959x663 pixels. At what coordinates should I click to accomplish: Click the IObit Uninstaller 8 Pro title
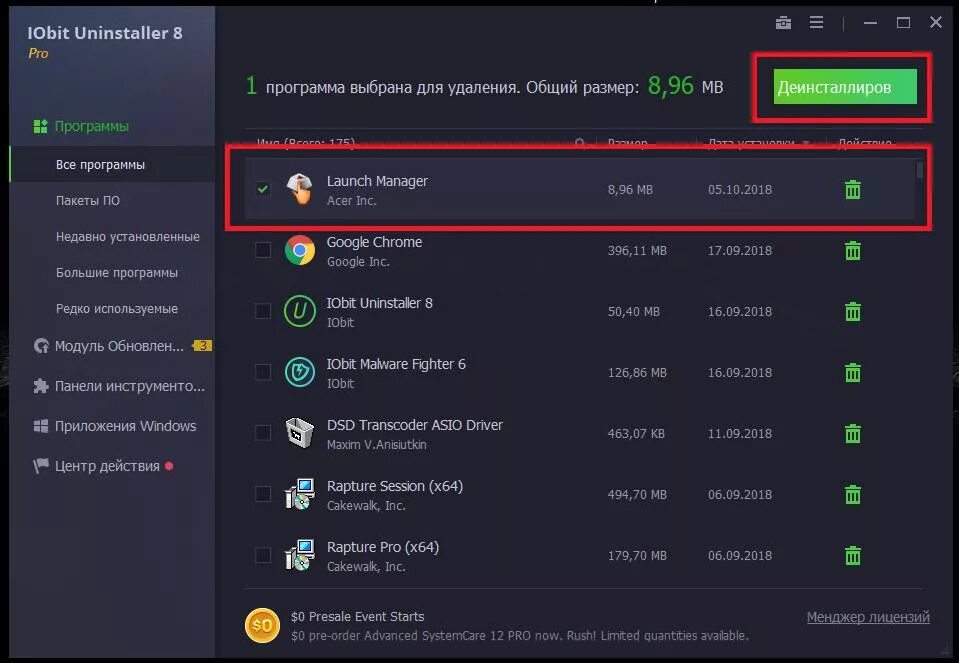pyautogui.click(x=105, y=41)
